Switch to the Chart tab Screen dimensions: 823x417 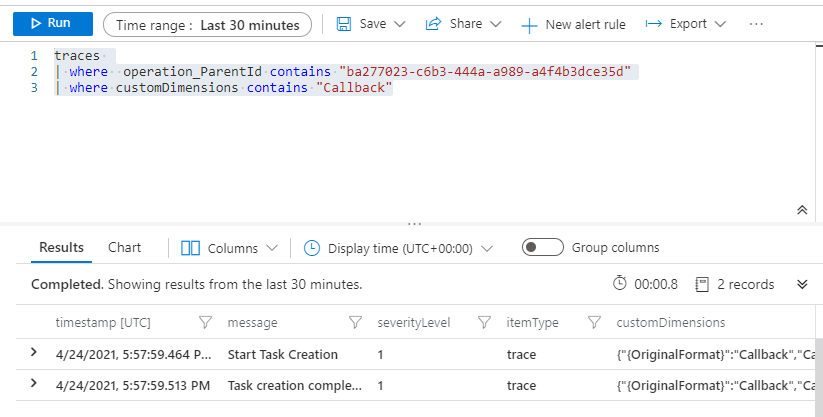(x=124, y=248)
